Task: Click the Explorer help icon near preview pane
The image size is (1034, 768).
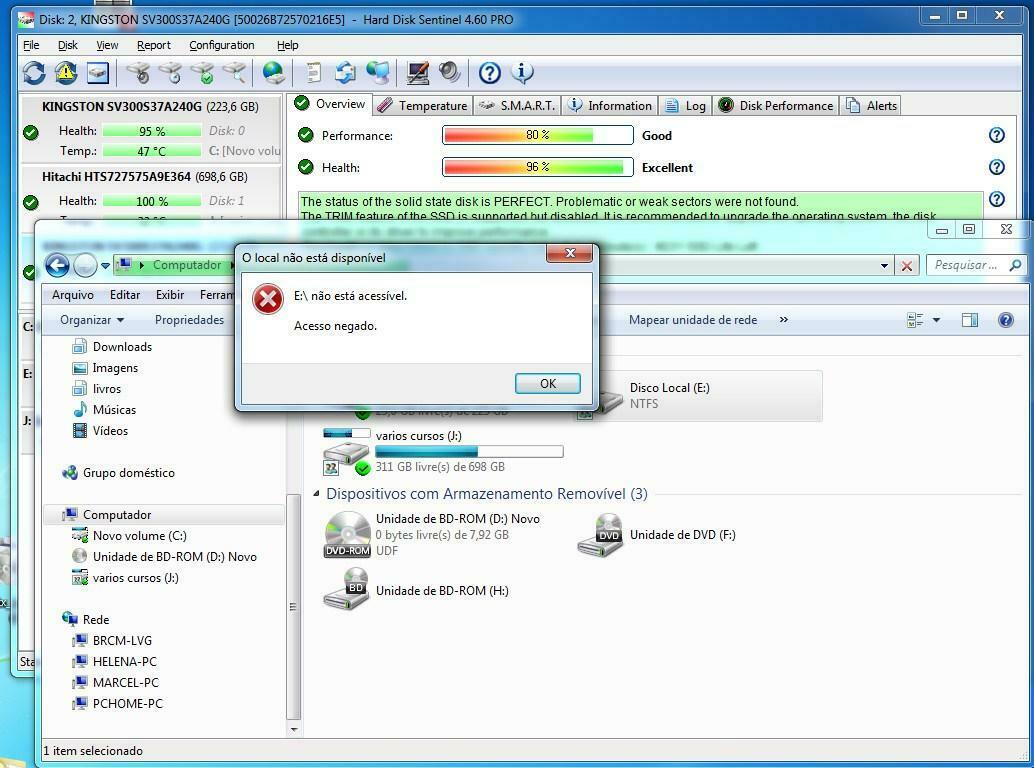Action: (1006, 320)
